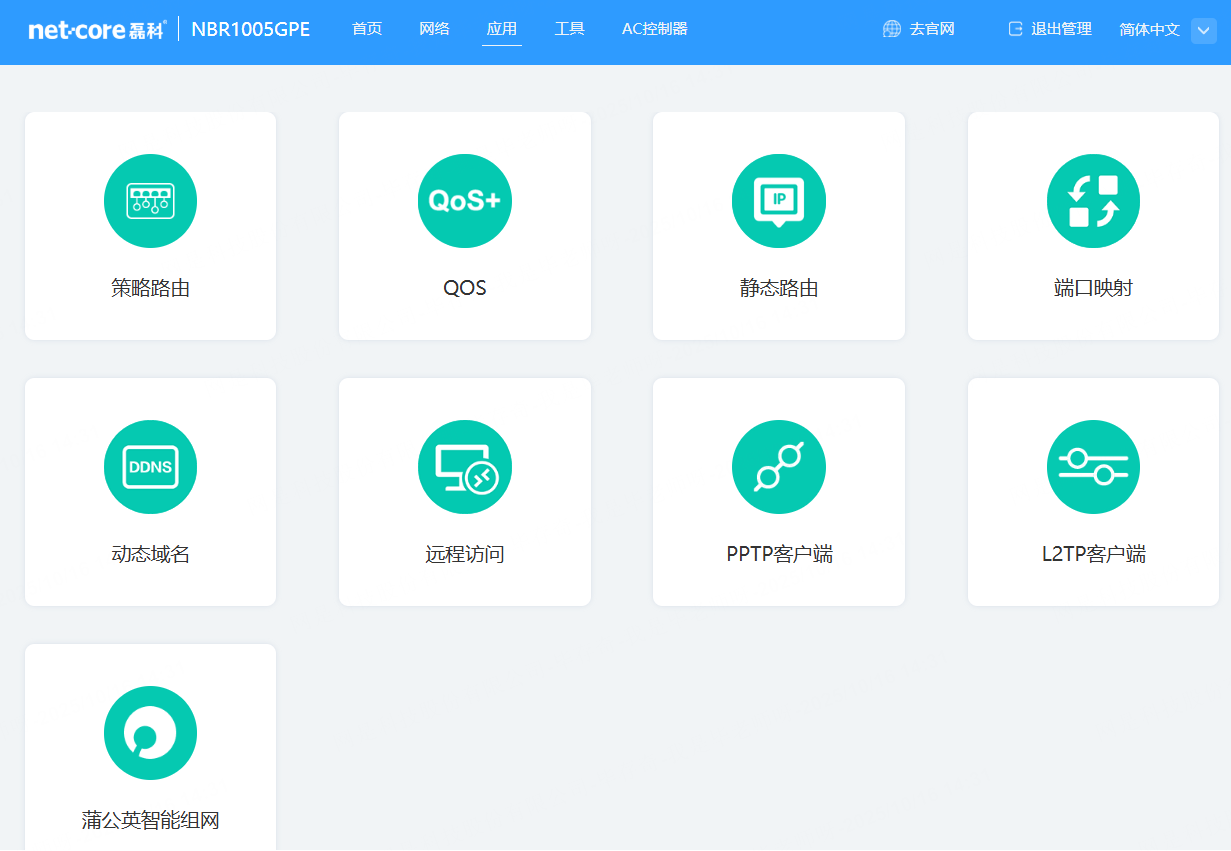Click the QOS card label
Screen dimensions: 1231x851
click(x=465, y=289)
